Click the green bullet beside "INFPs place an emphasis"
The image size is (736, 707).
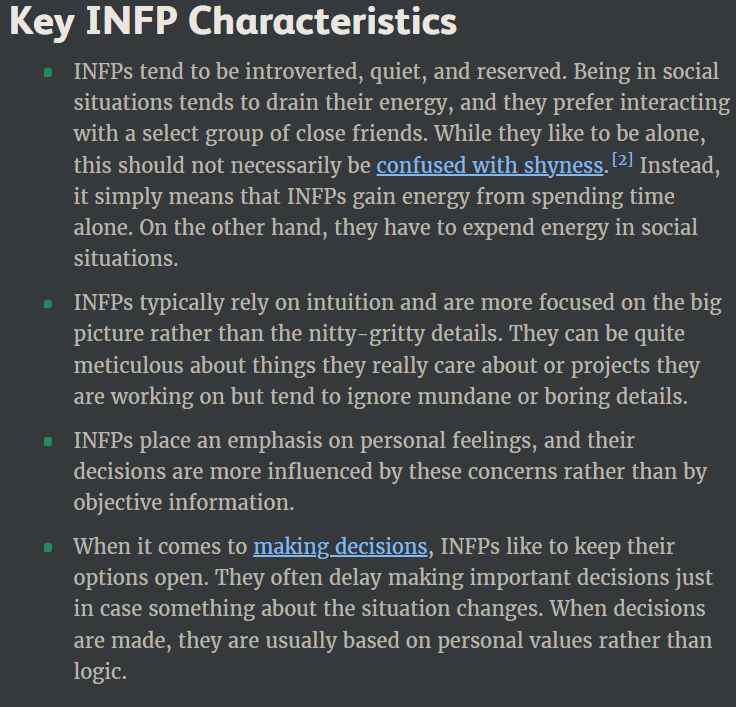pos(48,442)
